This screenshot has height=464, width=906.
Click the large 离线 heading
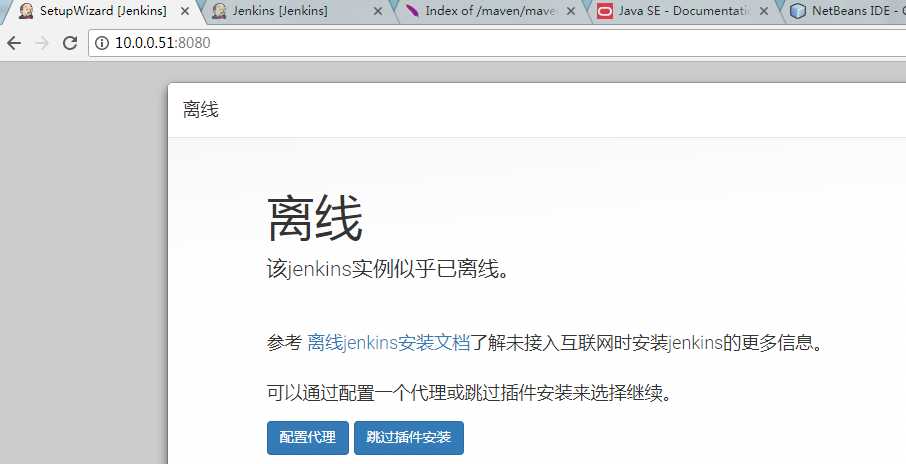pyautogui.click(x=315, y=218)
